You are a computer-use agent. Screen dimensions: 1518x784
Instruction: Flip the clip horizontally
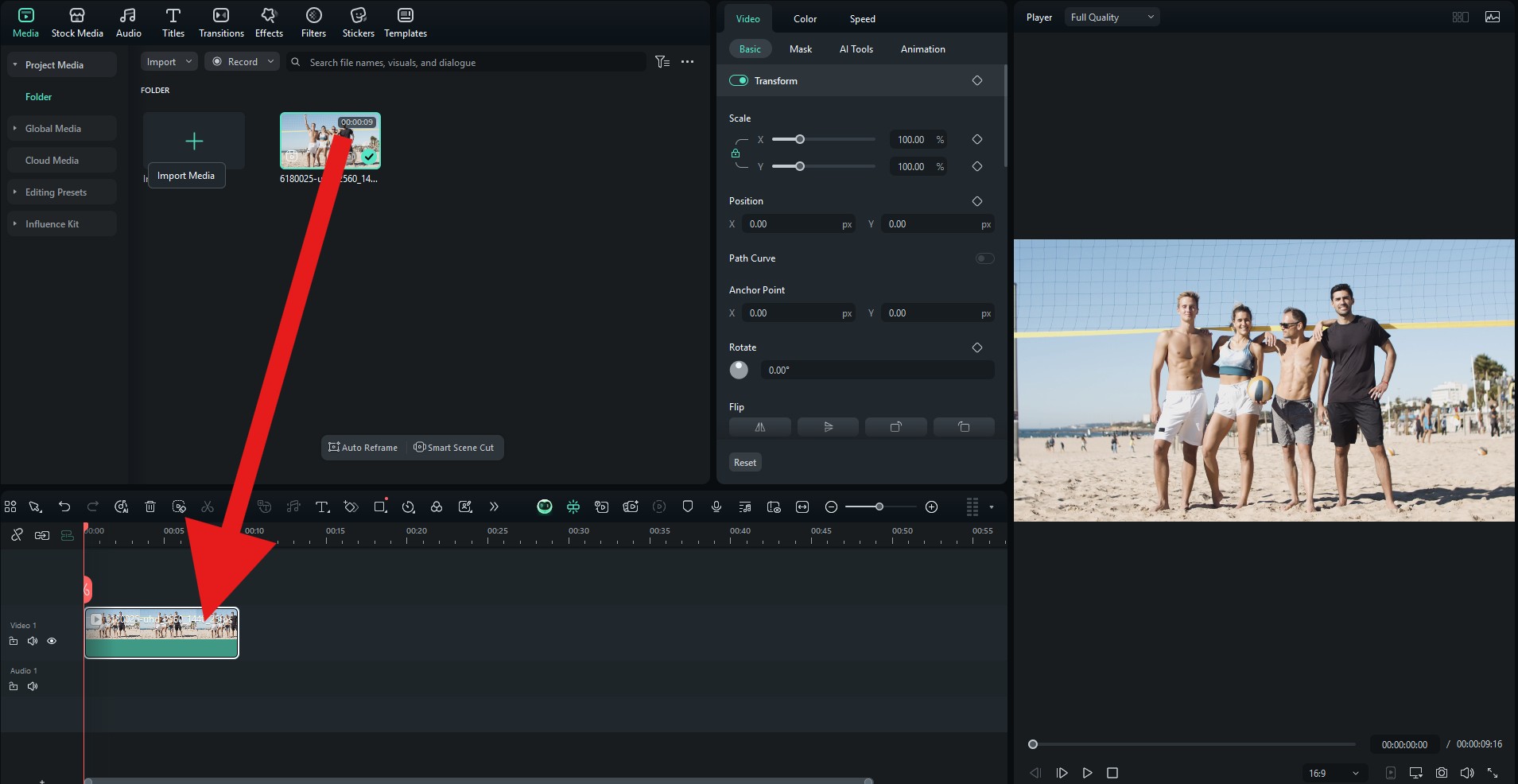pyautogui.click(x=759, y=427)
